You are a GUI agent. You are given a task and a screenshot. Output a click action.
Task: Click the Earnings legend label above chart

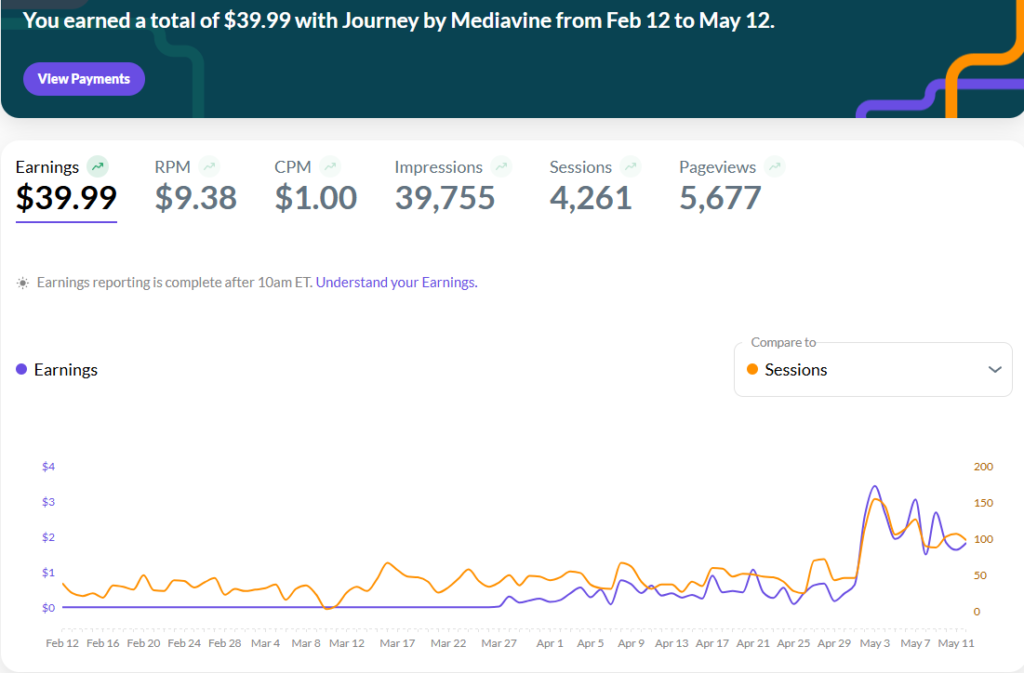[x=65, y=370]
